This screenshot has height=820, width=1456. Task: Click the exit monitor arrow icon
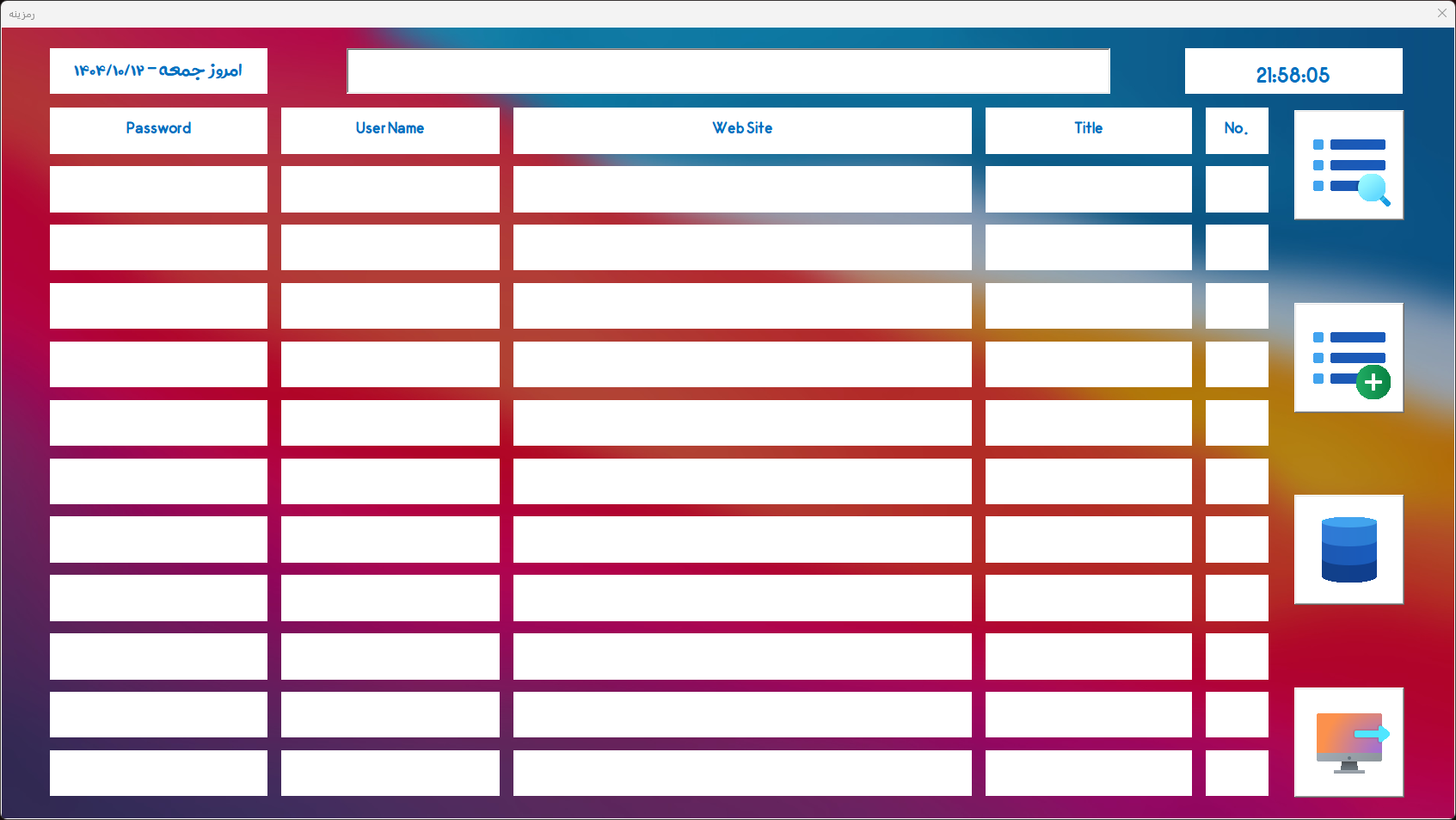[1348, 742]
